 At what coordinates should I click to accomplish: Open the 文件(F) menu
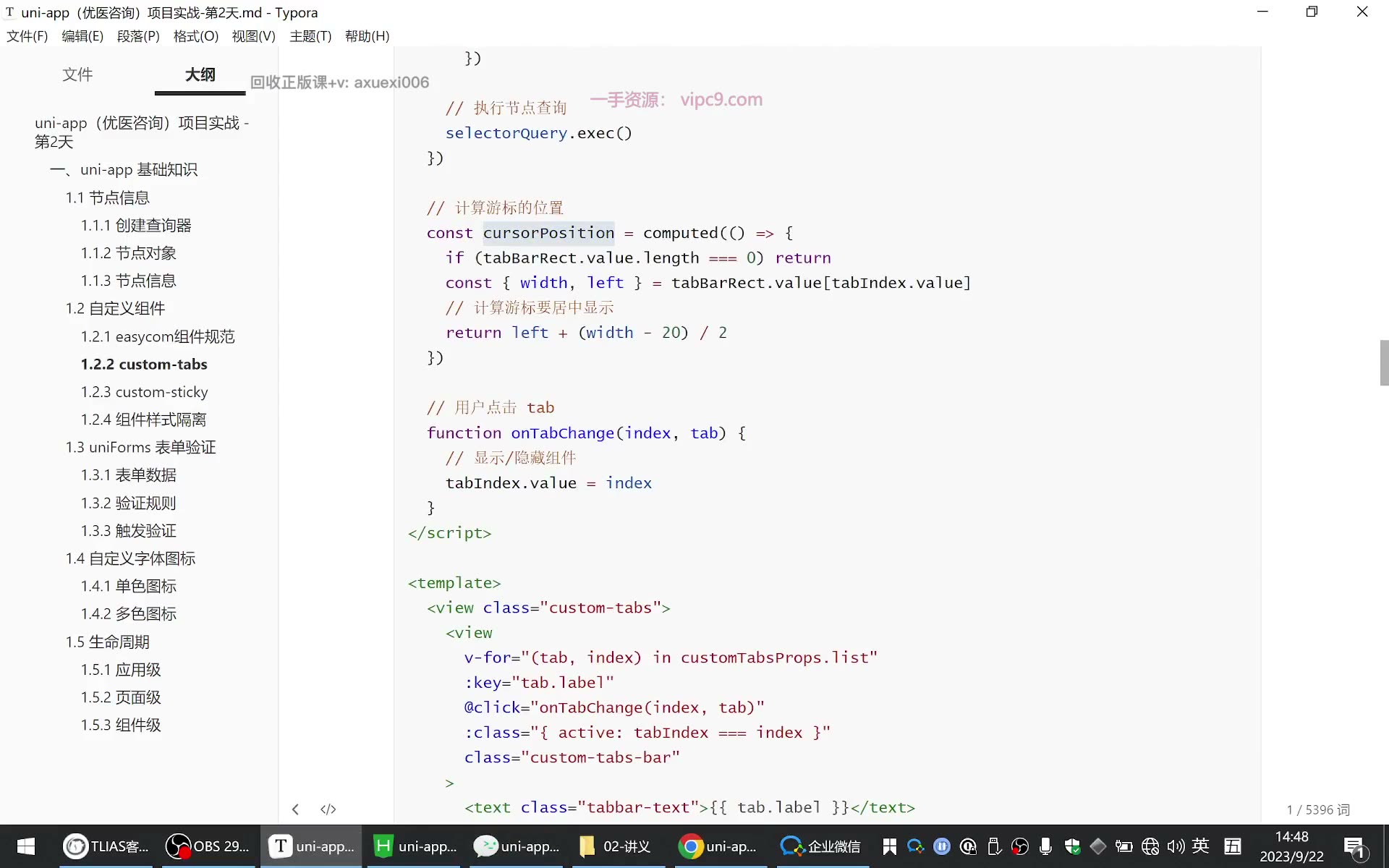click(27, 36)
